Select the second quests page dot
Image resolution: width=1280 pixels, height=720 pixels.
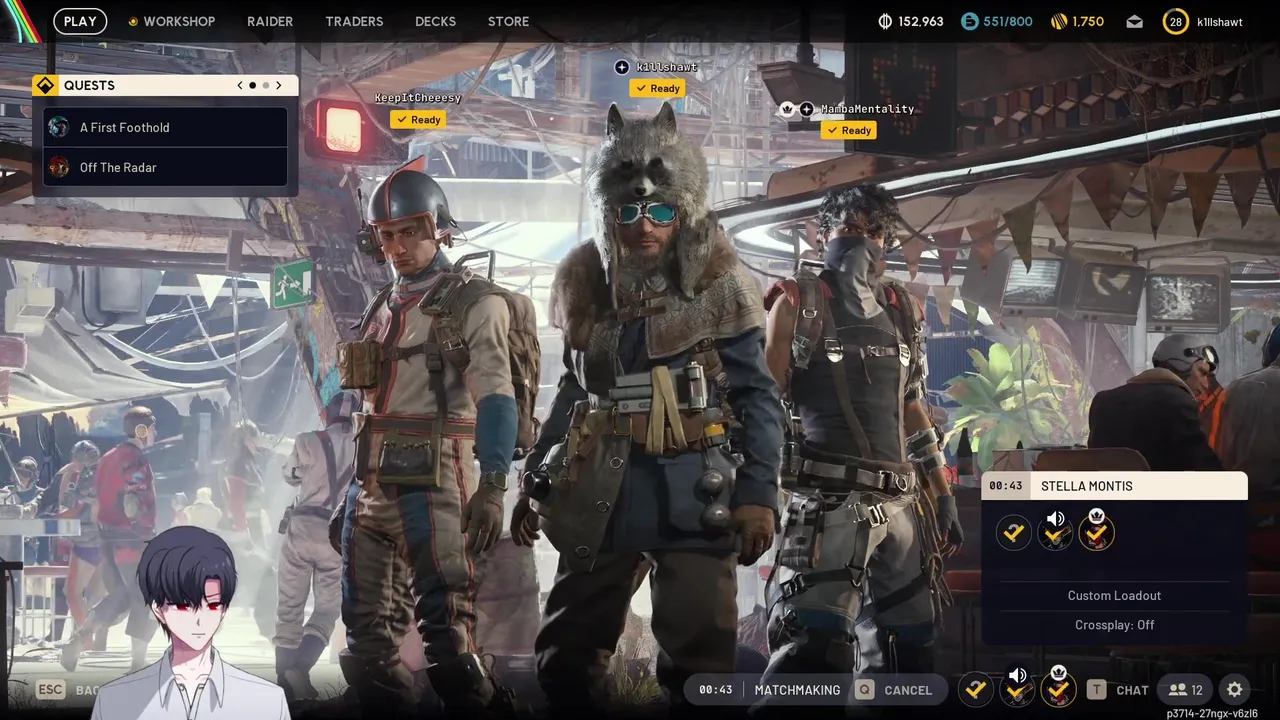[x=265, y=85]
